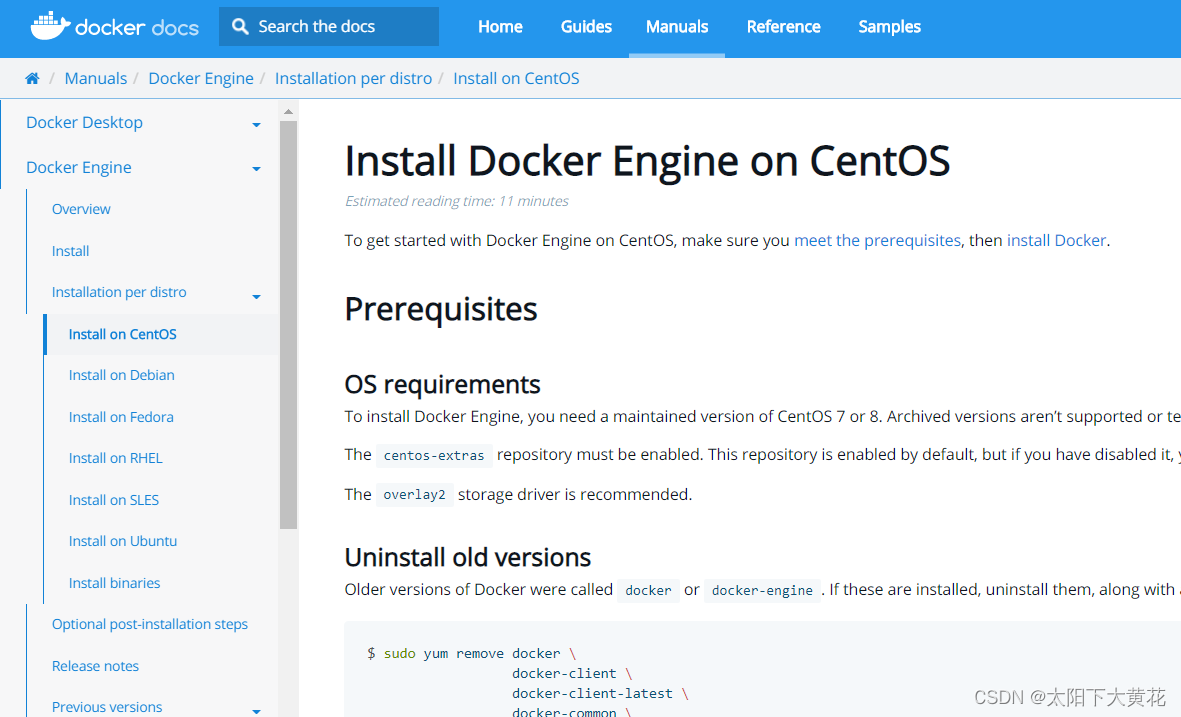Screen dimensions: 1181x717
Task: Click the OS requirements heading
Action: click(x=442, y=384)
